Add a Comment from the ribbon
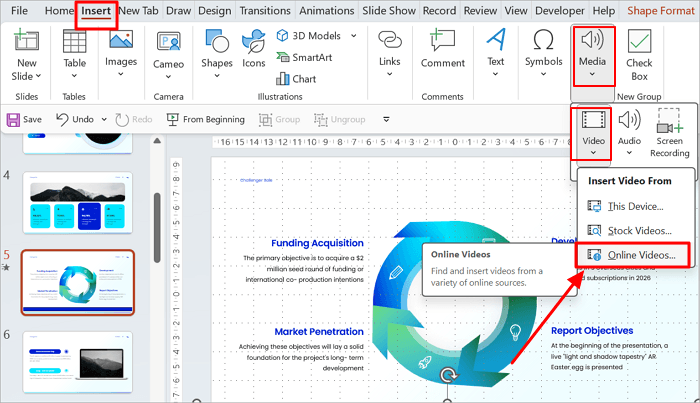 point(442,52)
